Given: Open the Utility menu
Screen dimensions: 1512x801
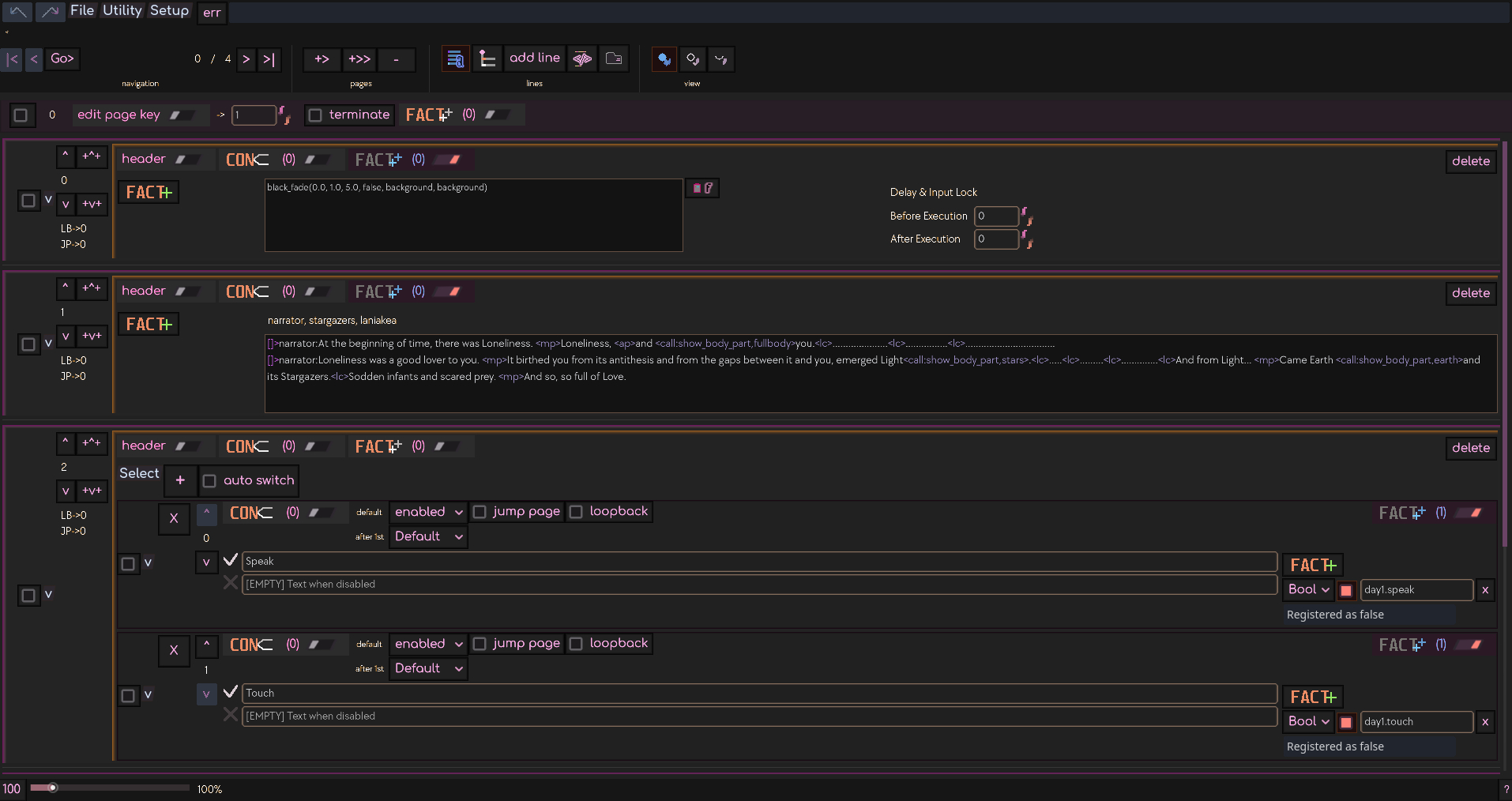Looking at the screenshot, I should tap(122, 10).
